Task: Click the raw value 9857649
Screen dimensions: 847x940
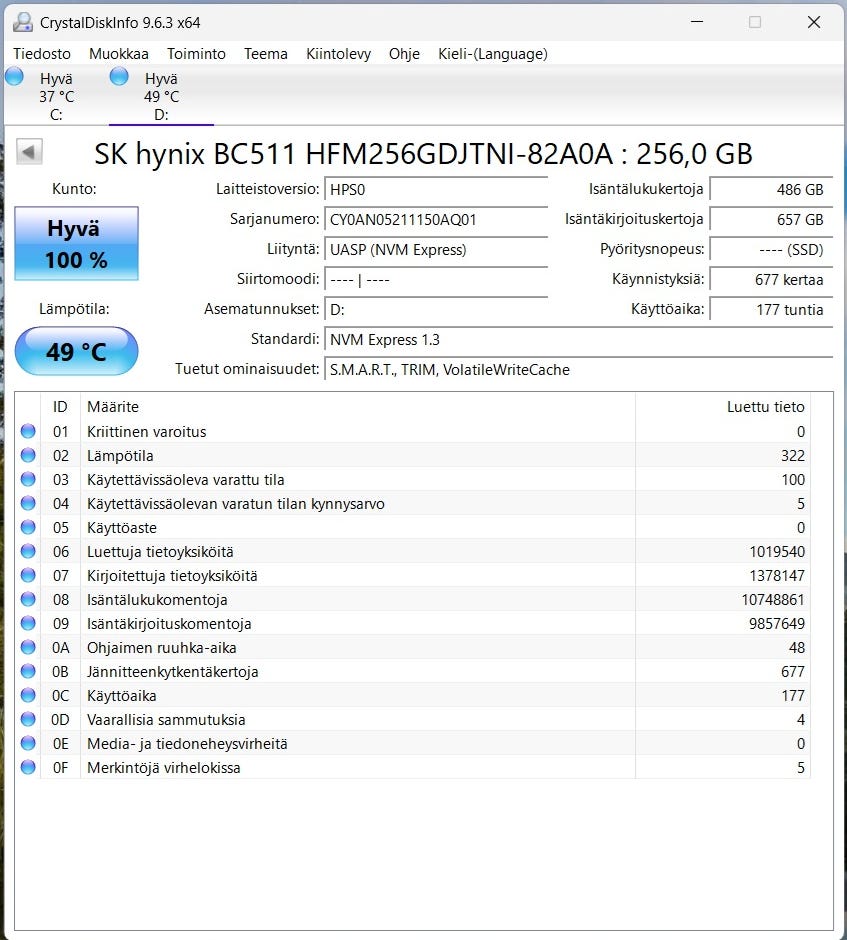Action: coord(777,623)
